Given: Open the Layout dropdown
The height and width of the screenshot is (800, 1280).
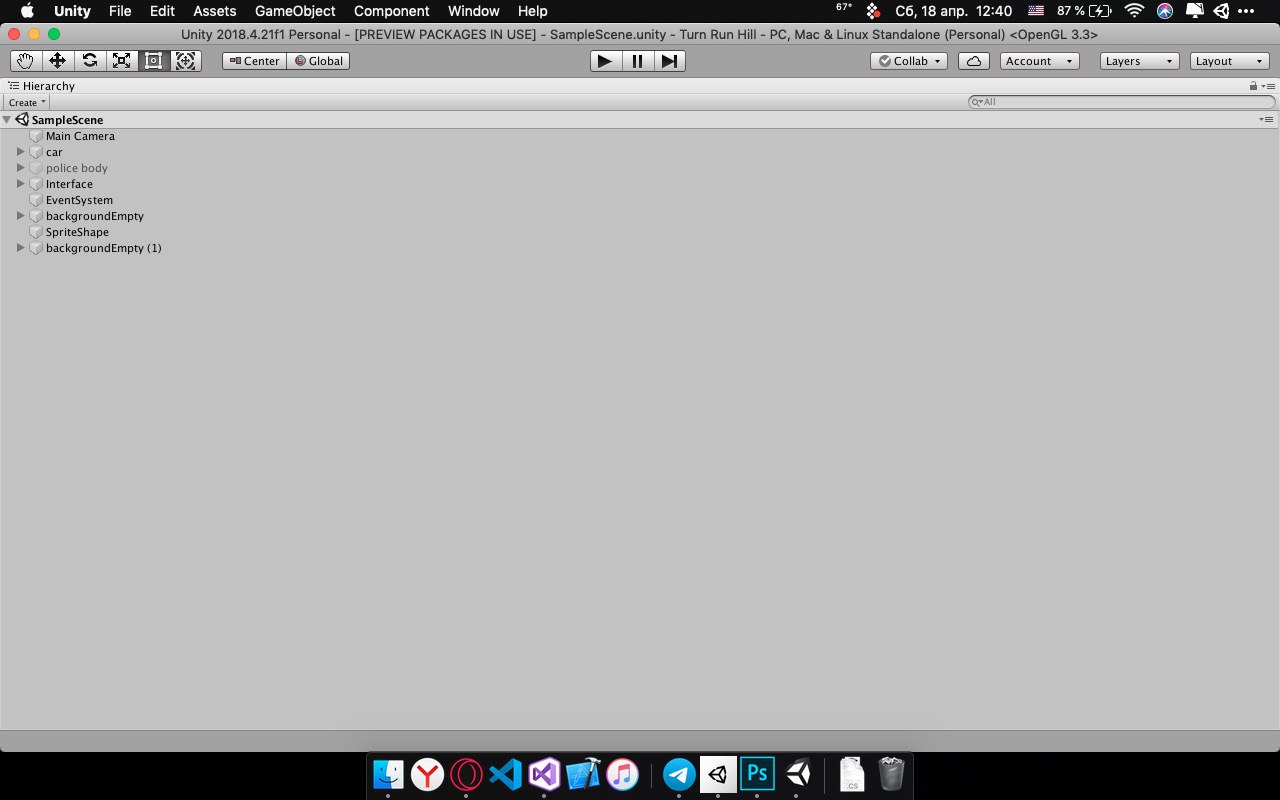Looking at the screenshot, I should tap(1230, 61).
